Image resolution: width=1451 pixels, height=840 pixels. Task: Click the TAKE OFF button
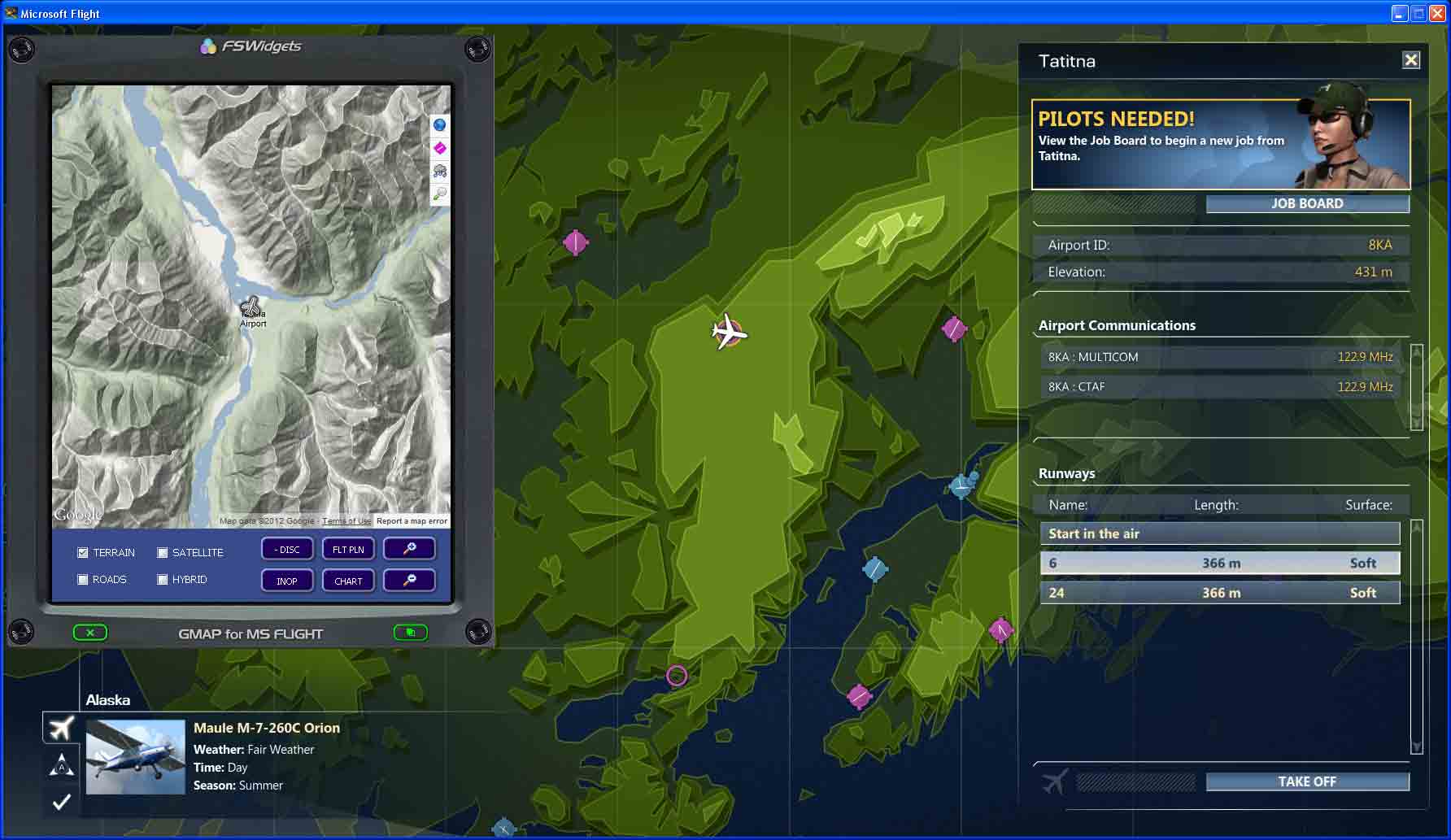pyautogui.click(x=1307, y=781)
